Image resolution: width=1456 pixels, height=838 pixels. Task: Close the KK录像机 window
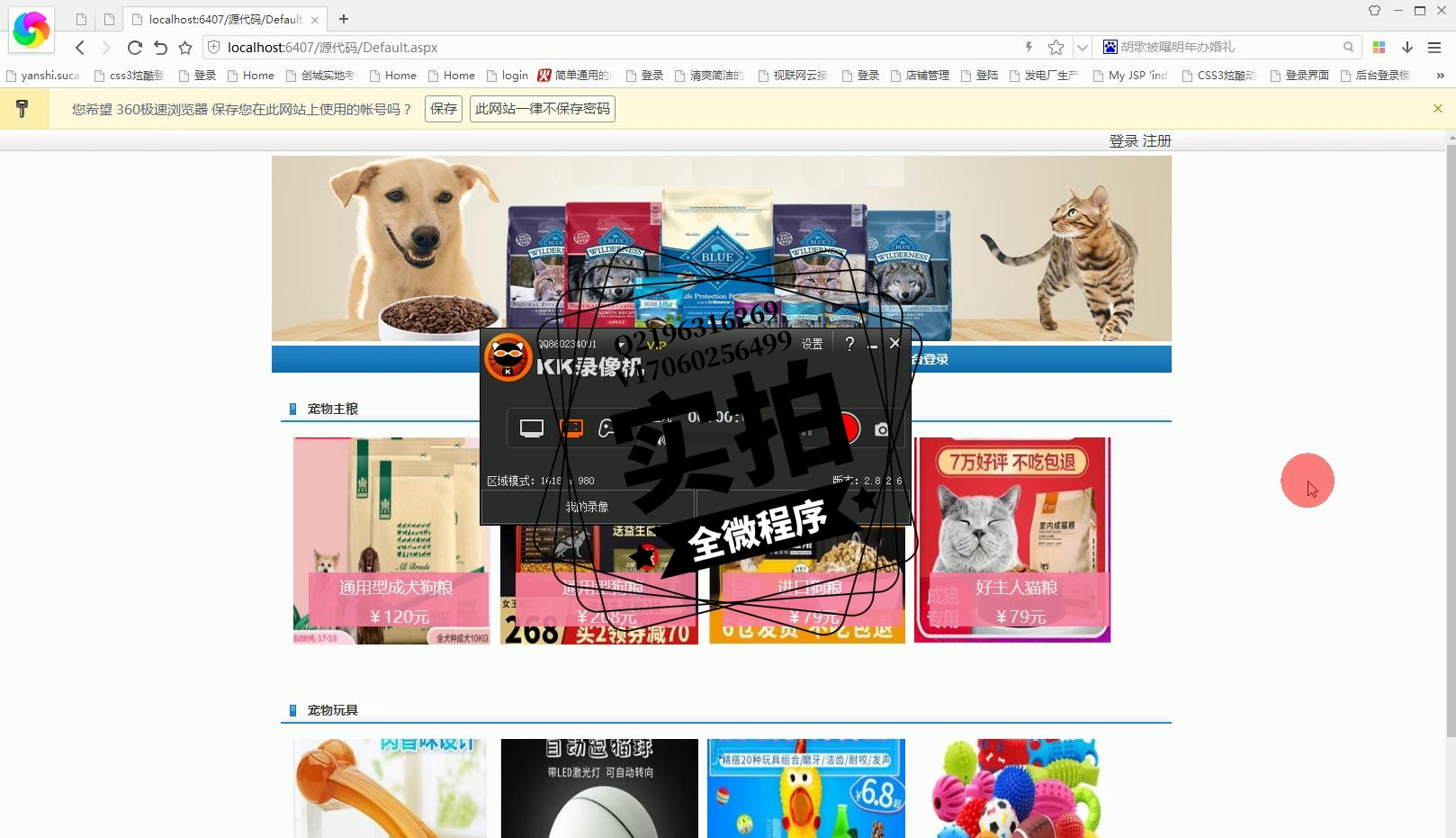click(x=894, y=343)
